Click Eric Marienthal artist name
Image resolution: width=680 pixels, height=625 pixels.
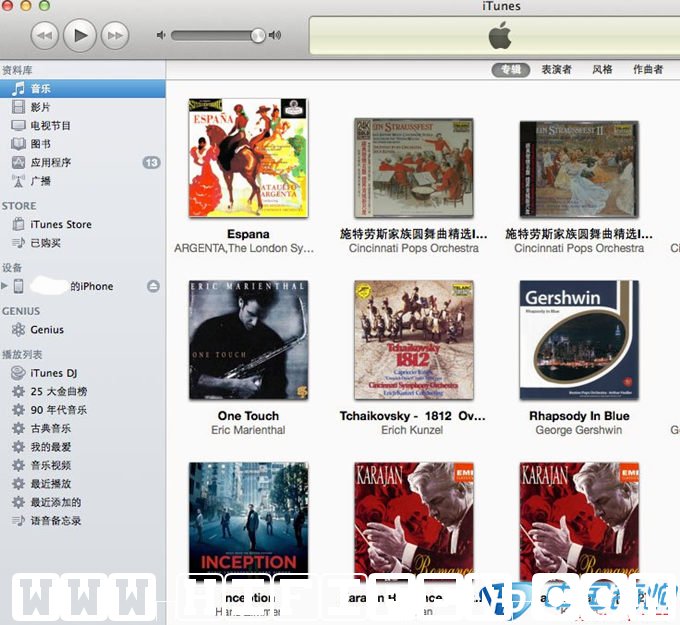point(248,430)
